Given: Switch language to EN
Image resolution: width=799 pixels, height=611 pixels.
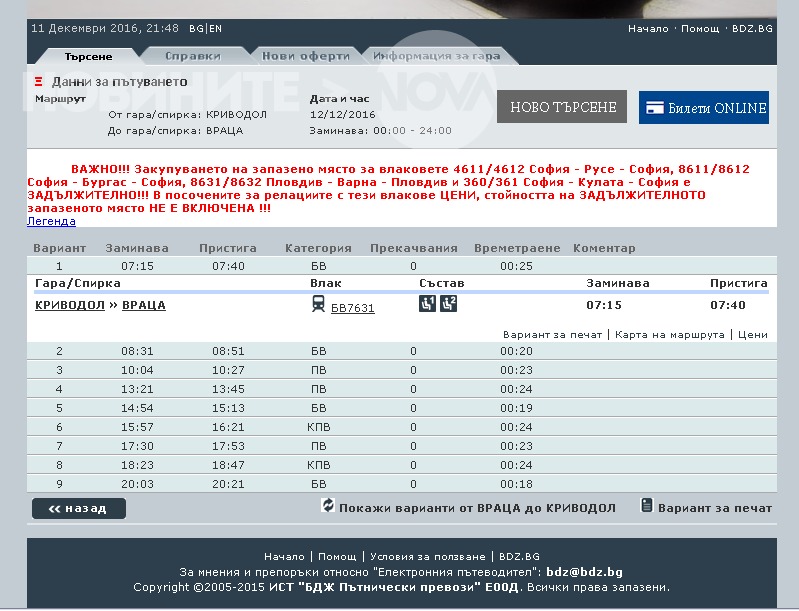Looking at the screenshot, I should click(x=215, y=29).
